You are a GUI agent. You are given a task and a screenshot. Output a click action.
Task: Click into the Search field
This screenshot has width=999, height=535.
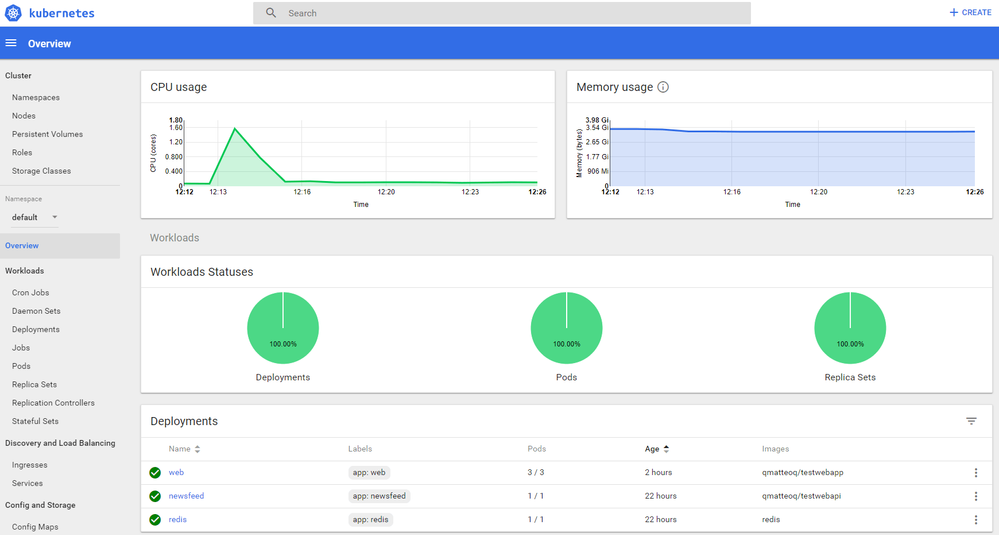501,13
